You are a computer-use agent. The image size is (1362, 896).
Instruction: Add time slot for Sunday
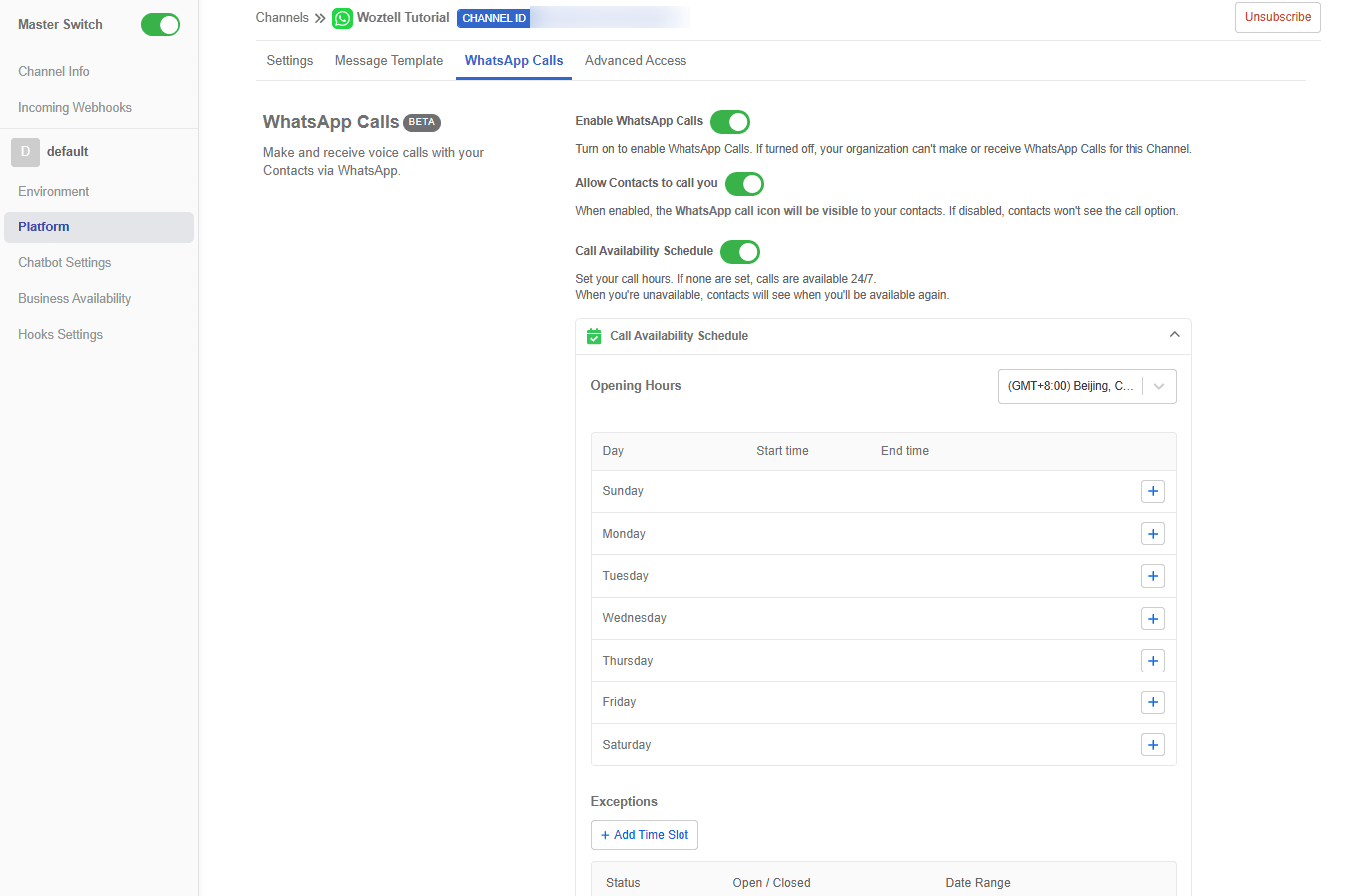[1152, 491]
